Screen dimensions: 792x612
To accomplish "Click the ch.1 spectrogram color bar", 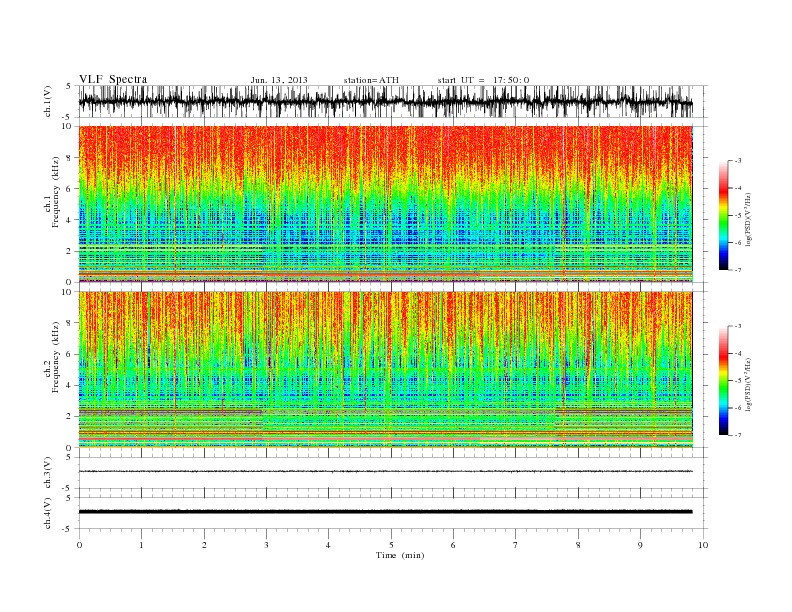I will [723, 215].
